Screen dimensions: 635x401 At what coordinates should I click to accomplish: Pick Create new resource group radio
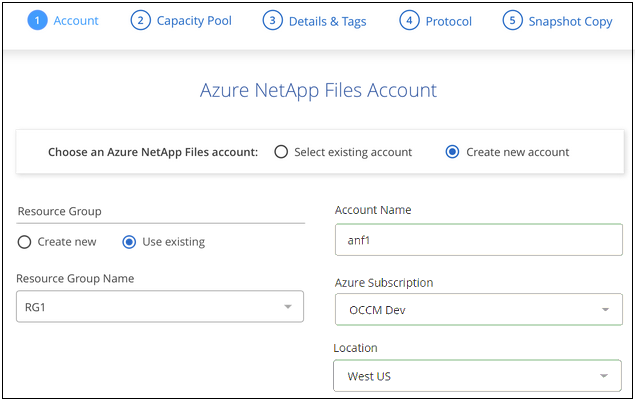25,242
